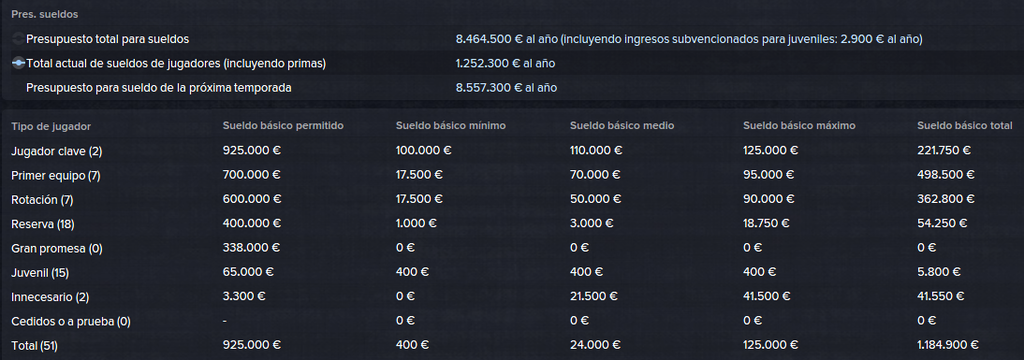This screenshot has height=360, width=1024.
Task: Select the Jugador clave (2) row
Action: coord(512,151)
